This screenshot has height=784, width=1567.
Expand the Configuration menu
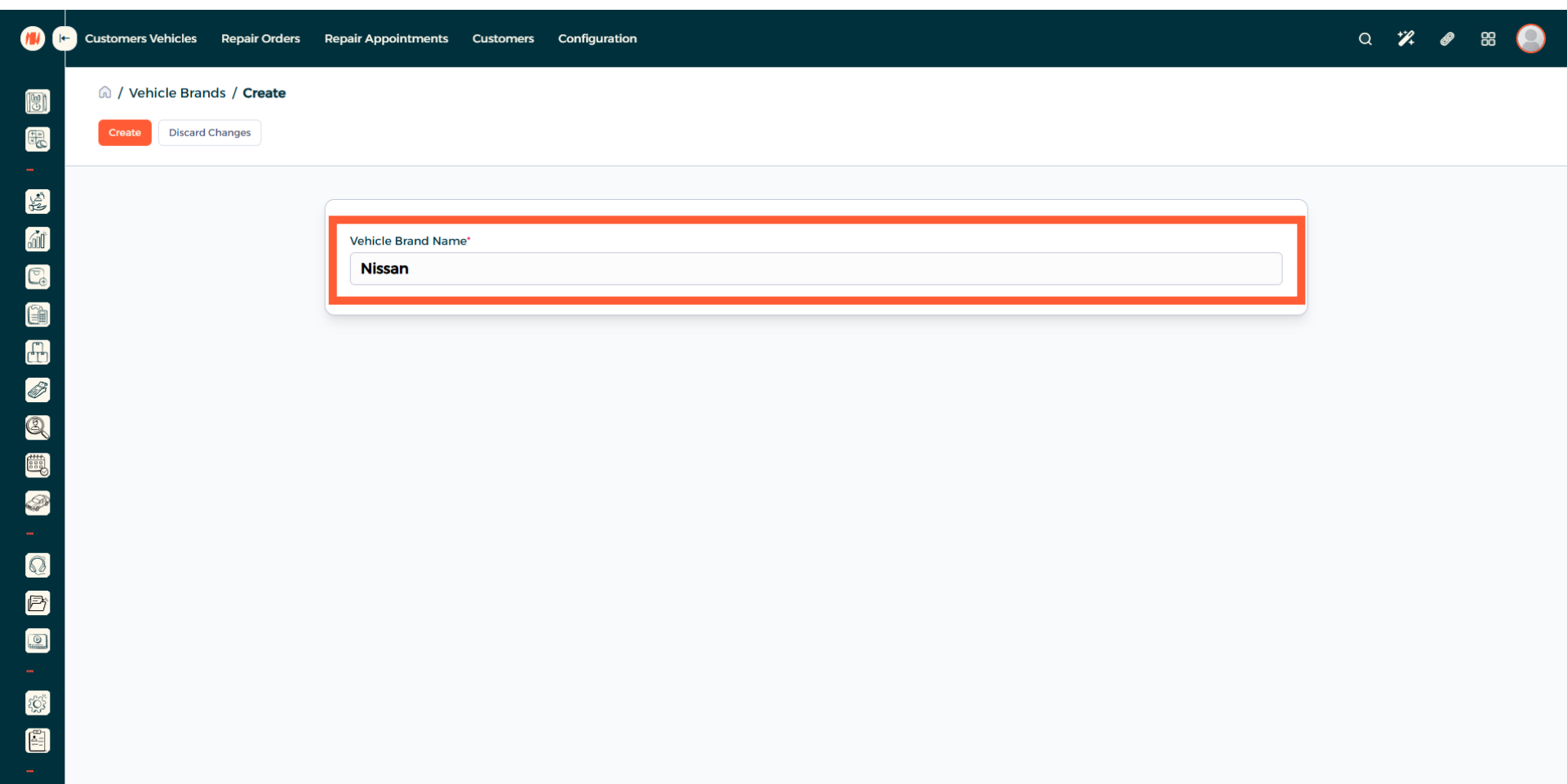(x=597, y=38)
